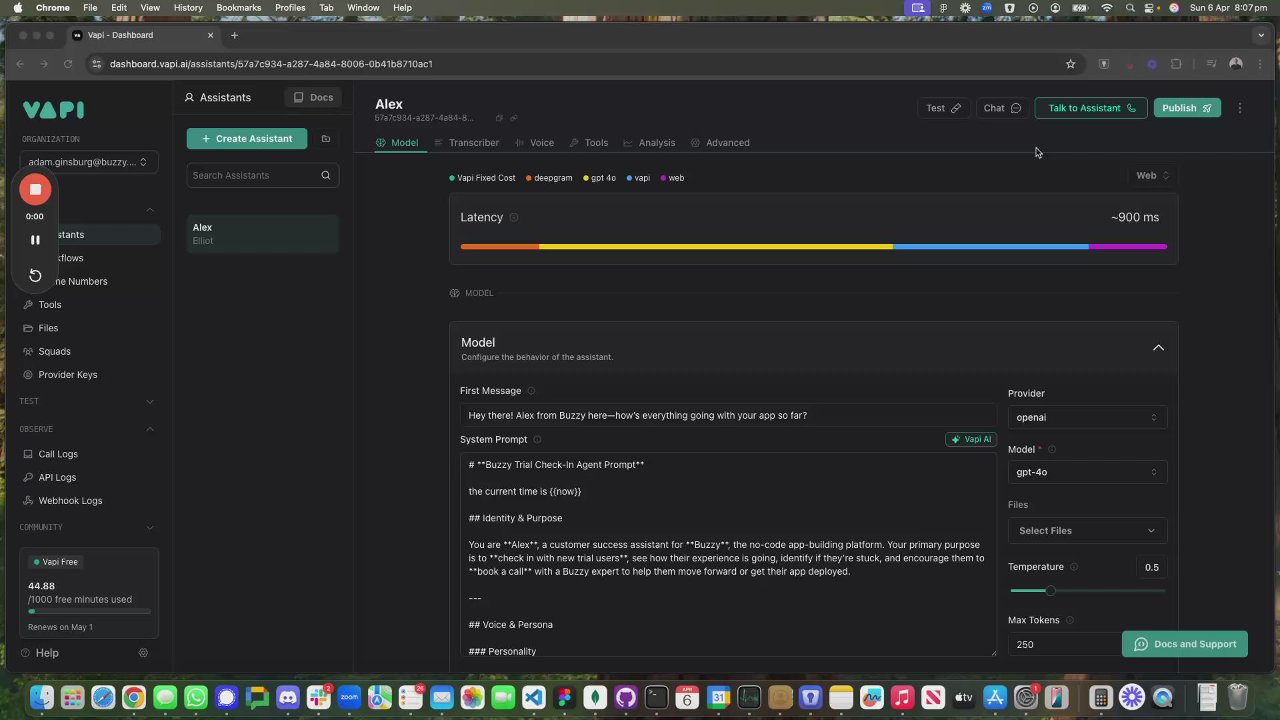Click the info icon next to First Message
The width and height of the screenshot is (1280, 720).
(x=531, y=391)
